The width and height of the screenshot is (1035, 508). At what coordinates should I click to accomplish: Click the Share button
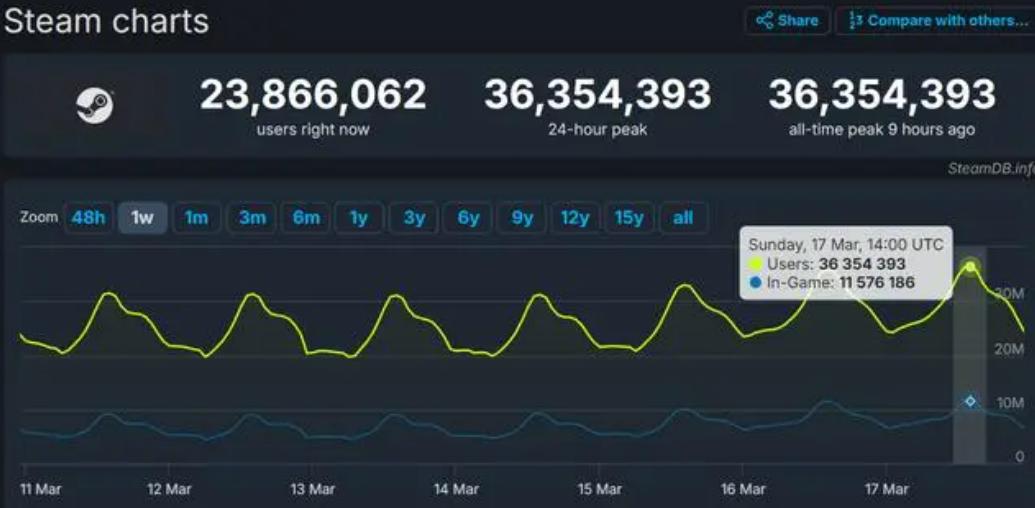787,20
